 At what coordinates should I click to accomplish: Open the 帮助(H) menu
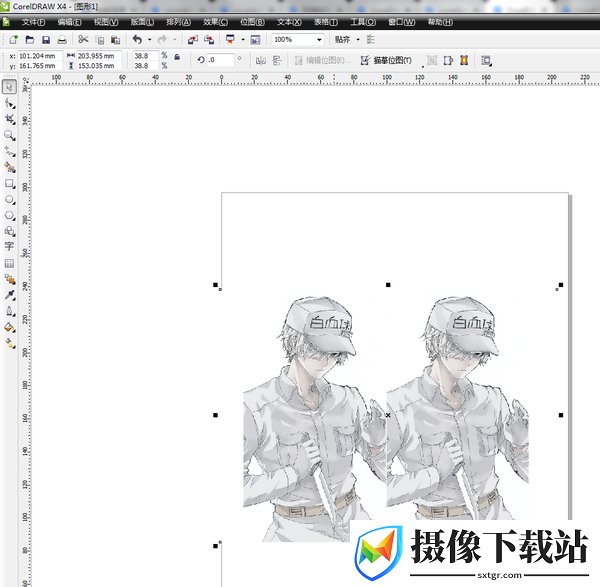point(440,22)
